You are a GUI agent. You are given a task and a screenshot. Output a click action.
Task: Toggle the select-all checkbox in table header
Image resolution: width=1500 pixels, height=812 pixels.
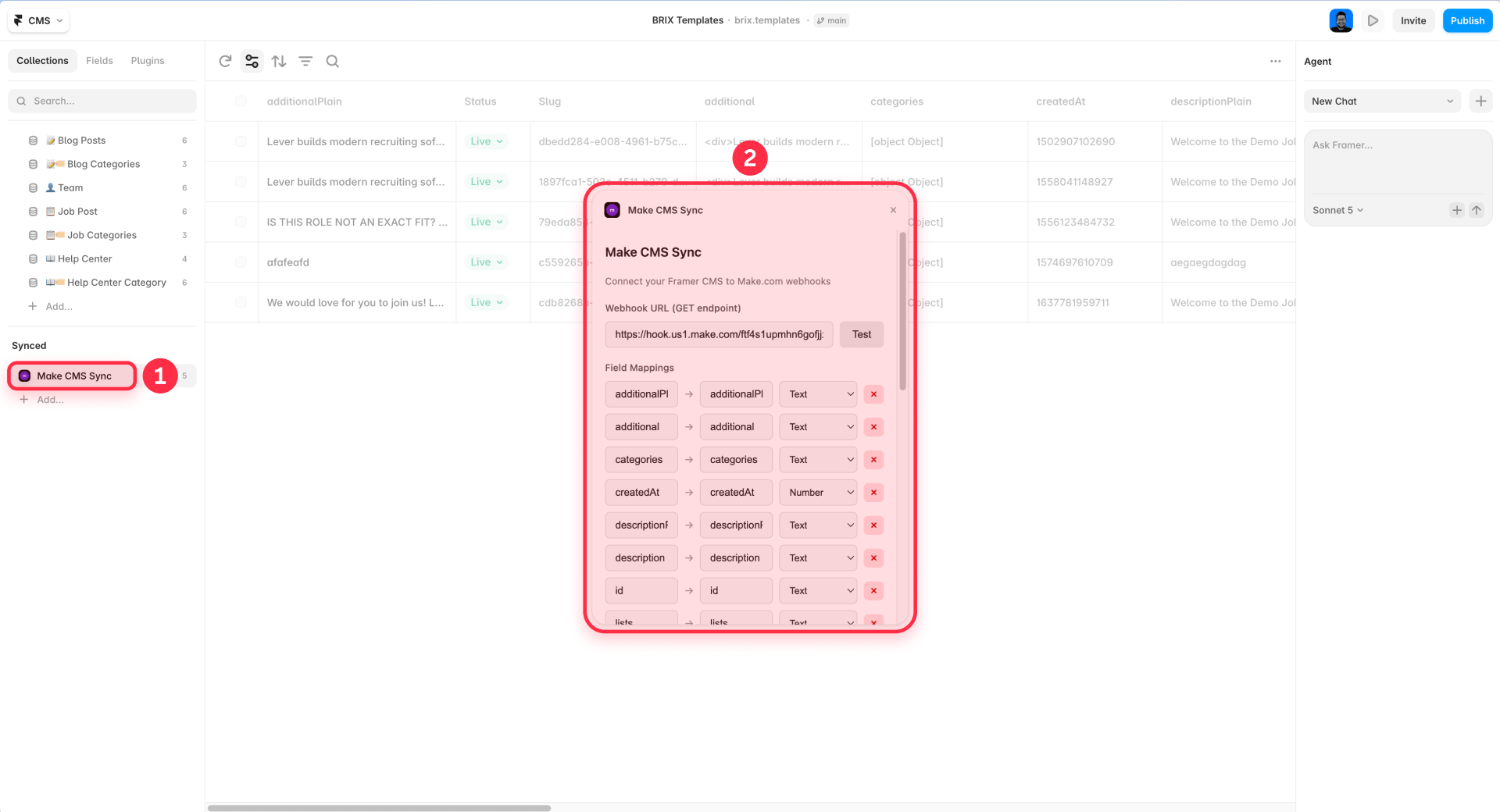pyautogui.click(x=241, y=101)
